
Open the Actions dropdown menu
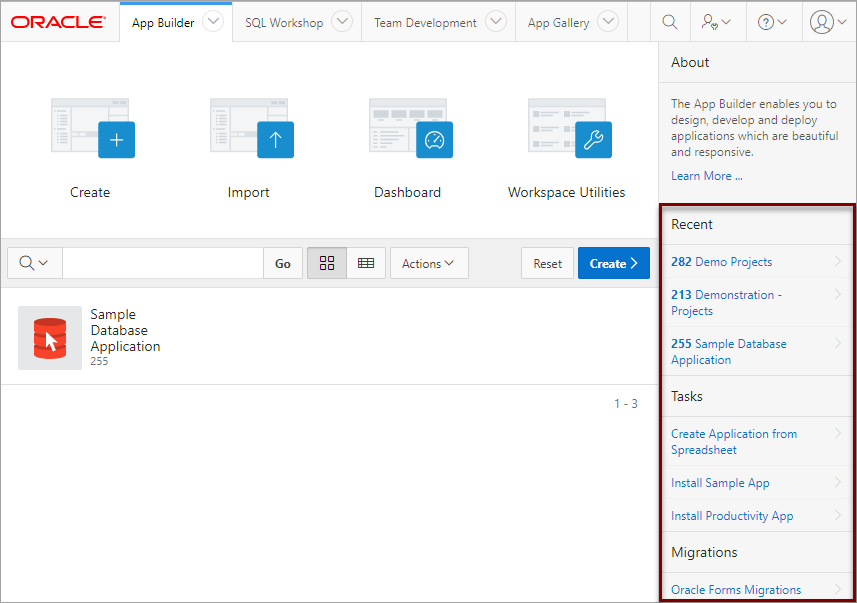point(429,263)
